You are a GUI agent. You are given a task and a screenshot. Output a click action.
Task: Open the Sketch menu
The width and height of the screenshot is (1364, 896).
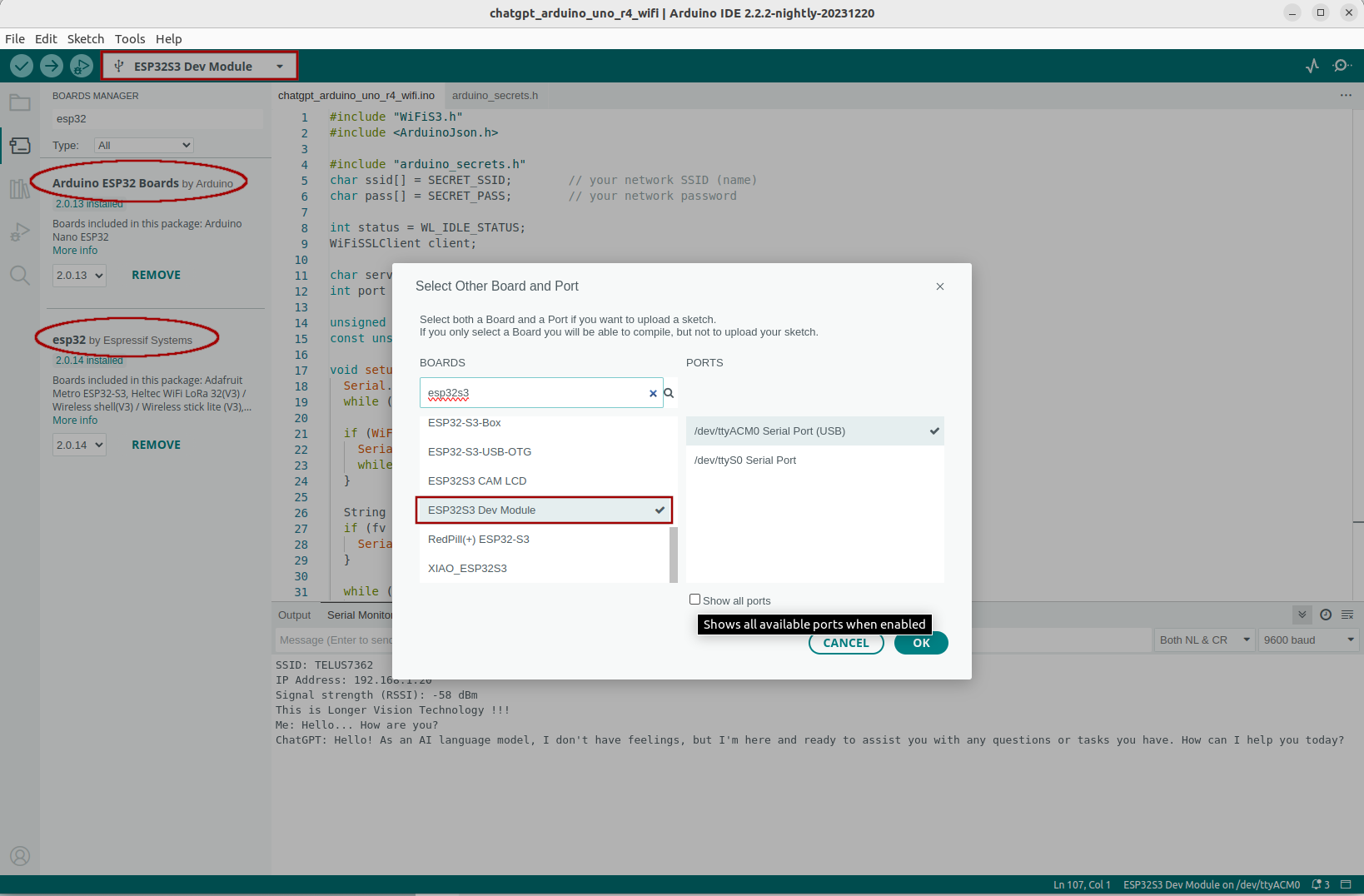click(86, 39)
